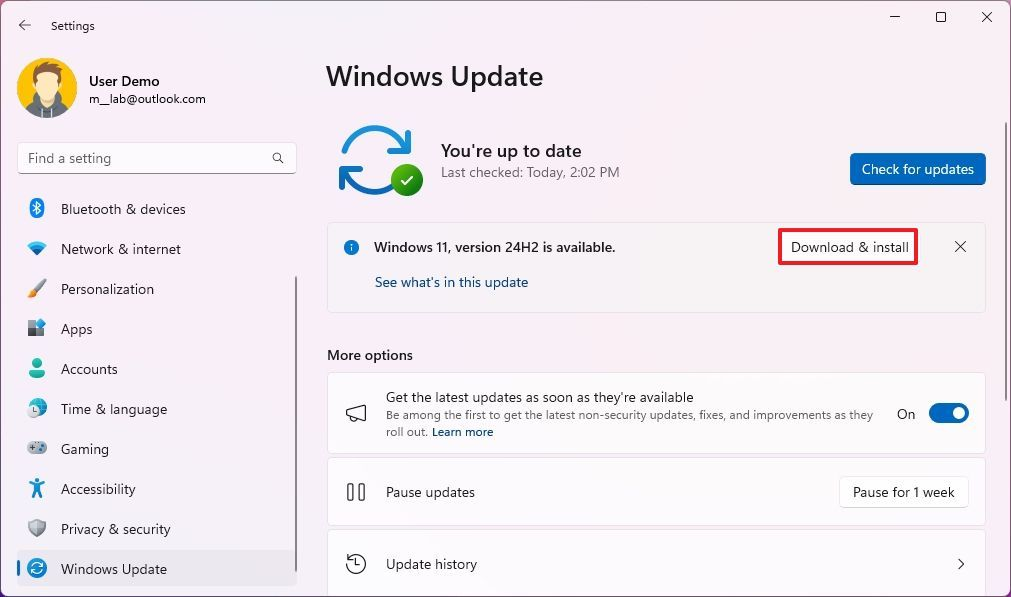Click the Accessibility figure icon
Image resolution: width=1011 pixels, height=597 pixels.
37,488
